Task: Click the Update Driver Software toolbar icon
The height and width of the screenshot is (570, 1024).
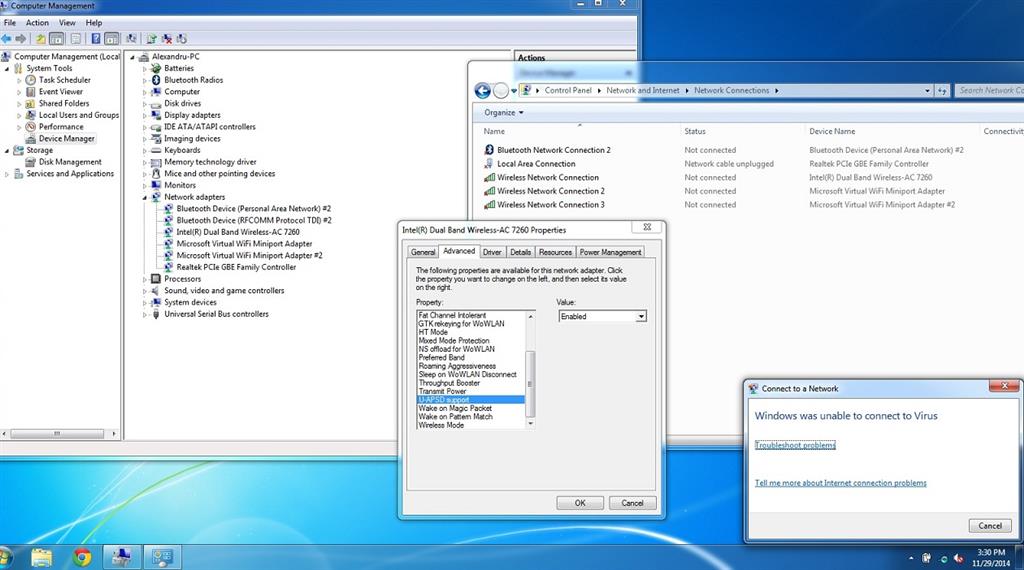Action: [x=152, y=39]
